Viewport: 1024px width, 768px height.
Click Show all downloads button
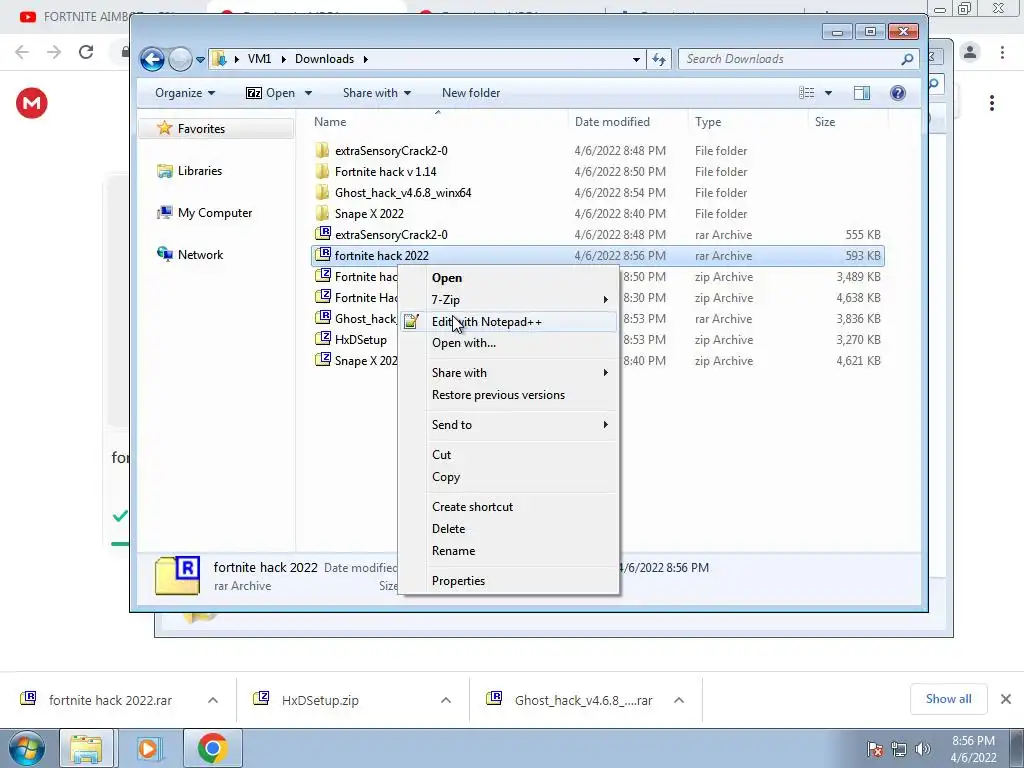click(x=948, y=699)
